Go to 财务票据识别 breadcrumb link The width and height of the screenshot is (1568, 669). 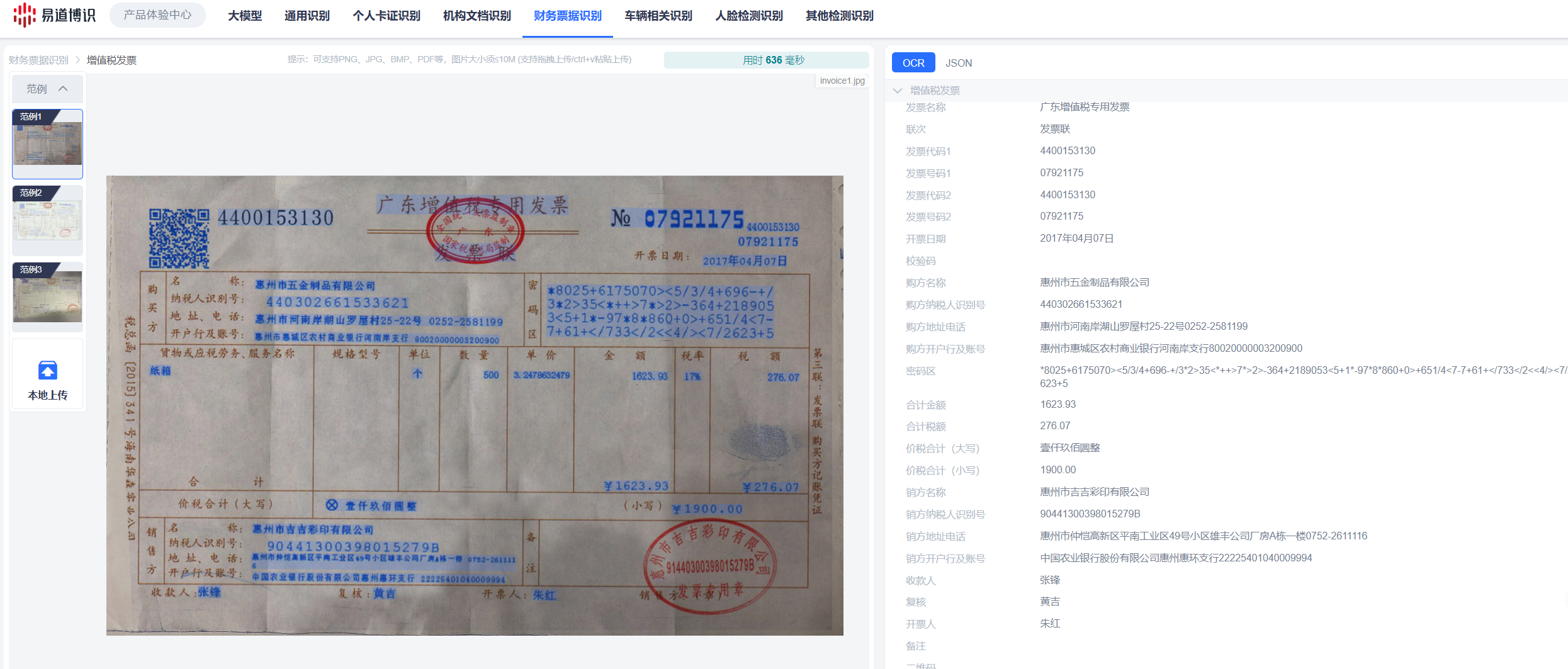point(38,60)
